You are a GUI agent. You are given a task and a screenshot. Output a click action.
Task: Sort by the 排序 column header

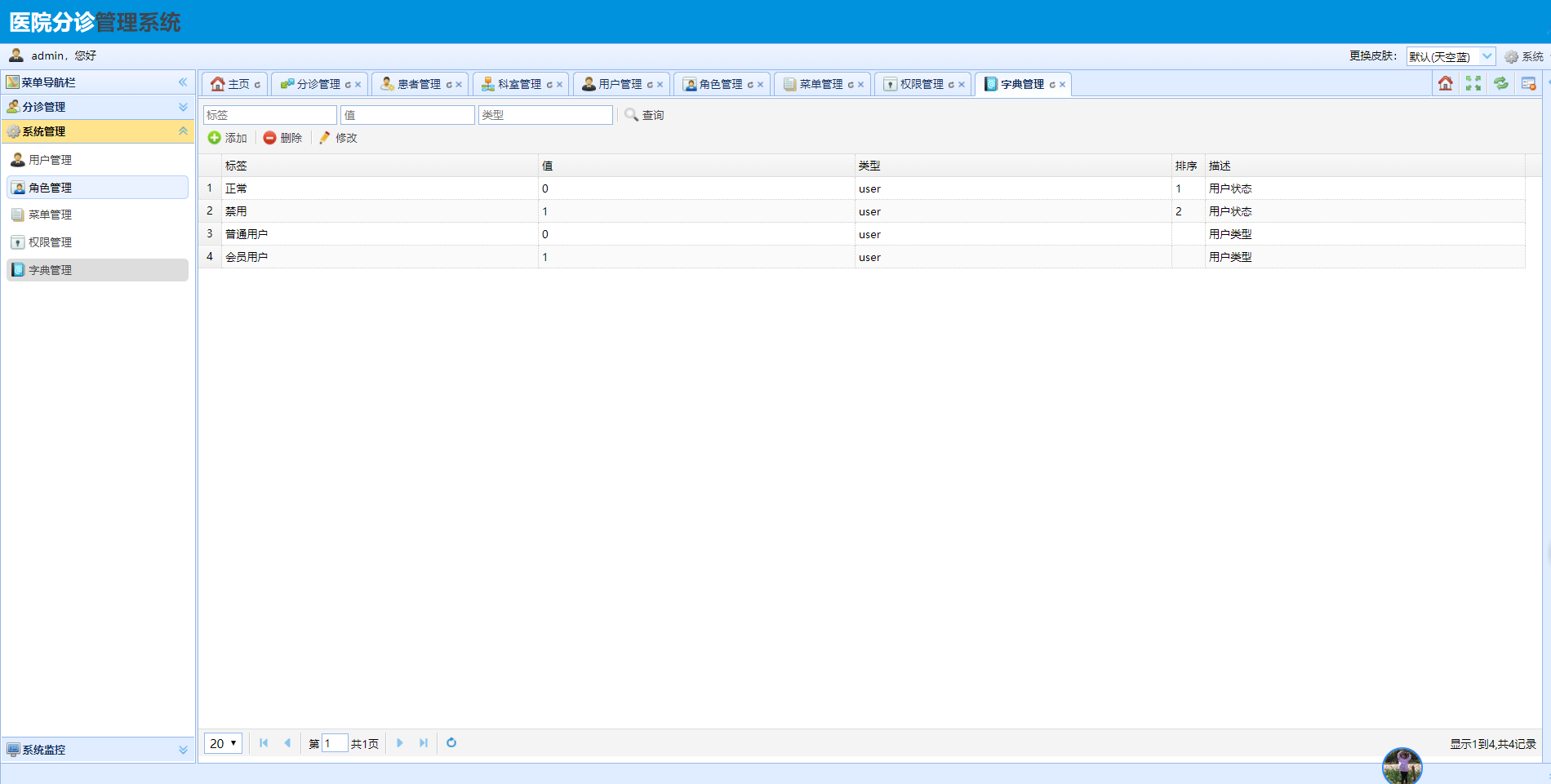click(x=1188, y=166)
